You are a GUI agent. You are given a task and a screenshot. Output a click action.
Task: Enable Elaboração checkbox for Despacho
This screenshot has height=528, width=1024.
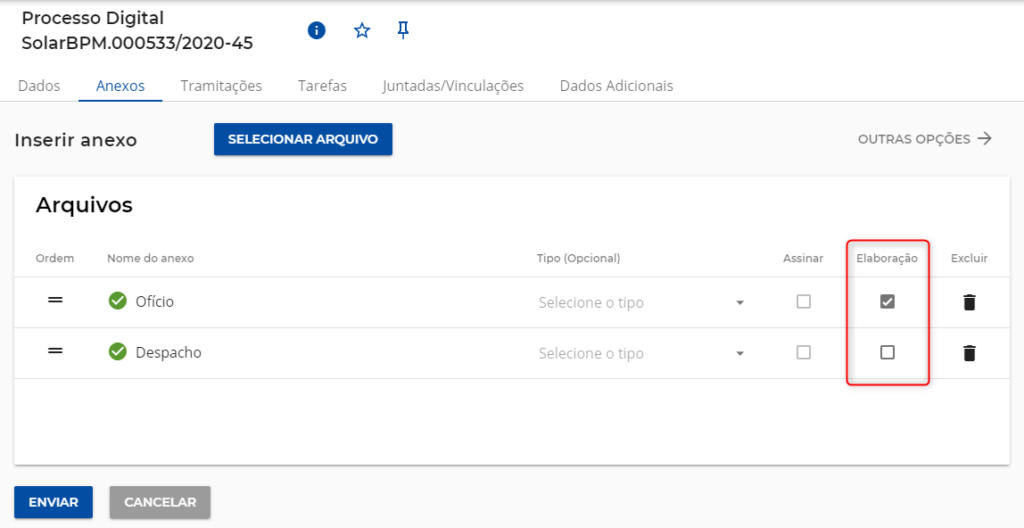click(887, 353)
